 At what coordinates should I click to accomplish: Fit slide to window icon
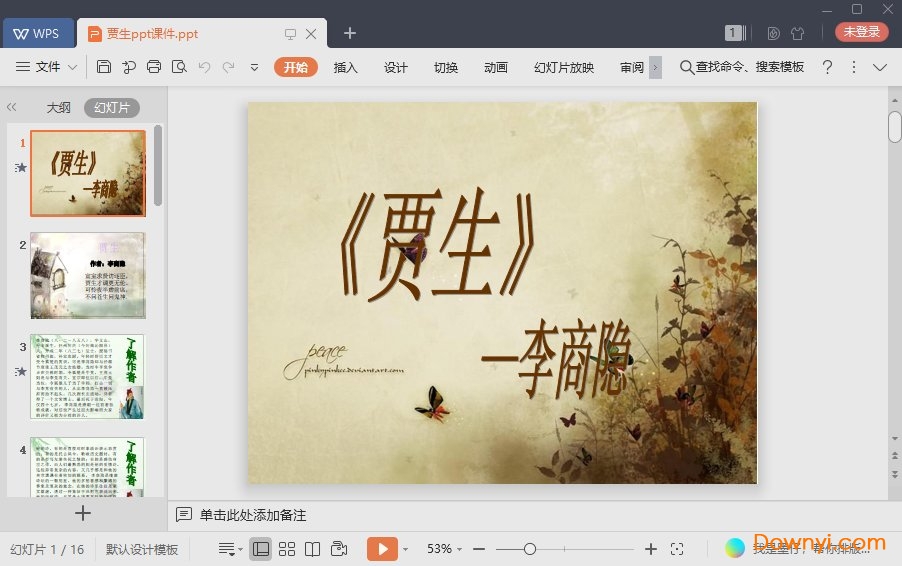coord(677,549)
